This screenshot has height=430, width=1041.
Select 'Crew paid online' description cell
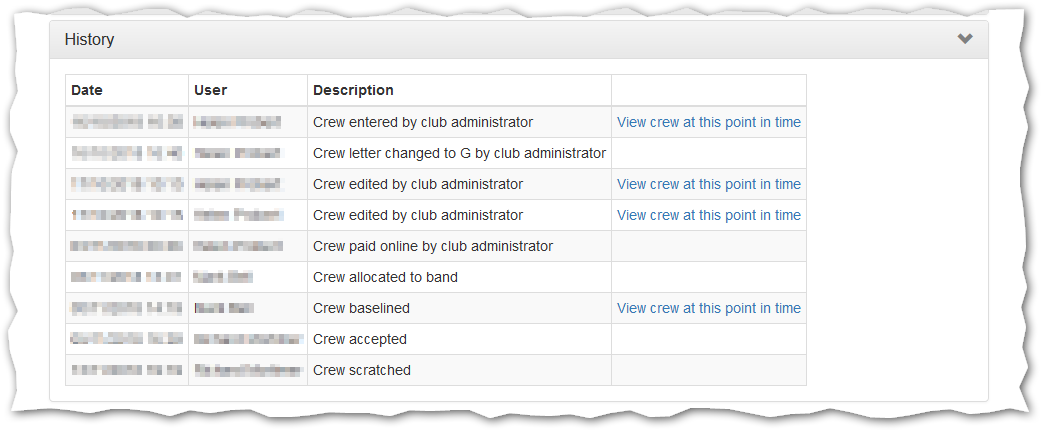(433, 247)
